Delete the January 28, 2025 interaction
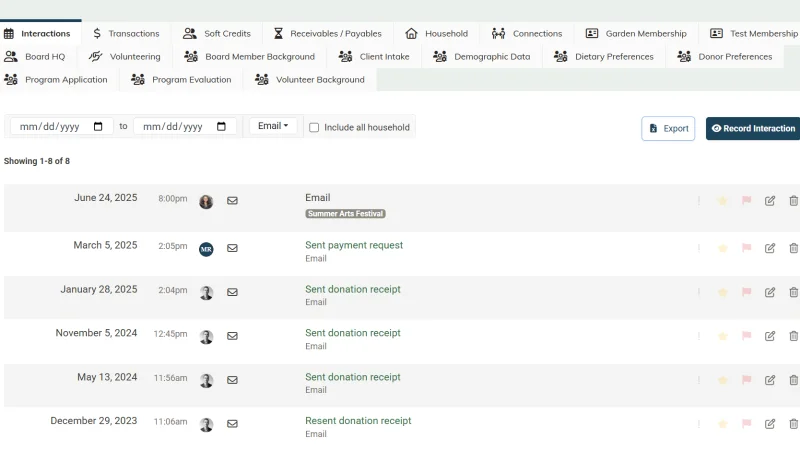The image size is (800, 450). [x=793, y=292]
